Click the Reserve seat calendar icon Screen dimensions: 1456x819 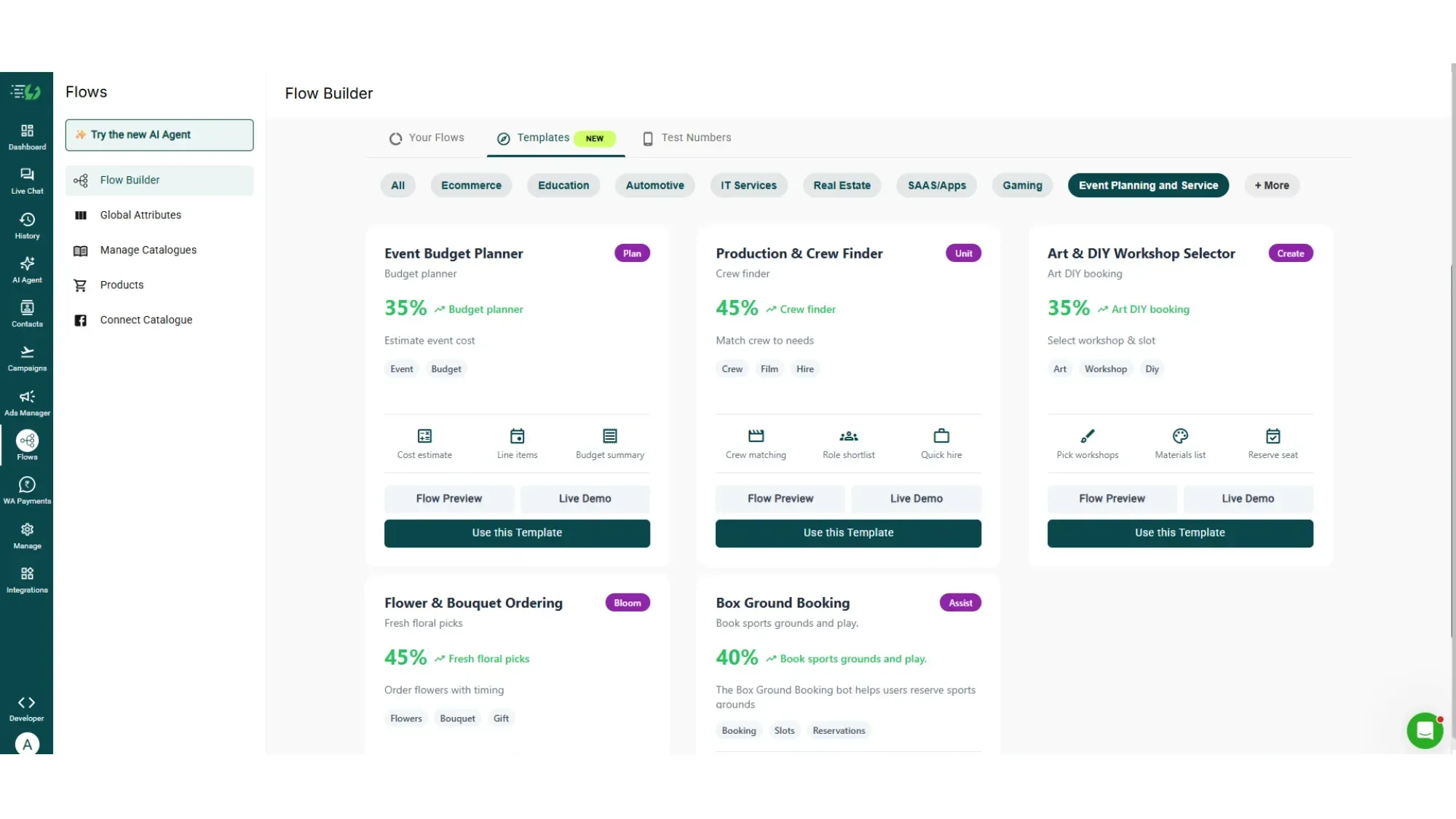click(1273, 436)
